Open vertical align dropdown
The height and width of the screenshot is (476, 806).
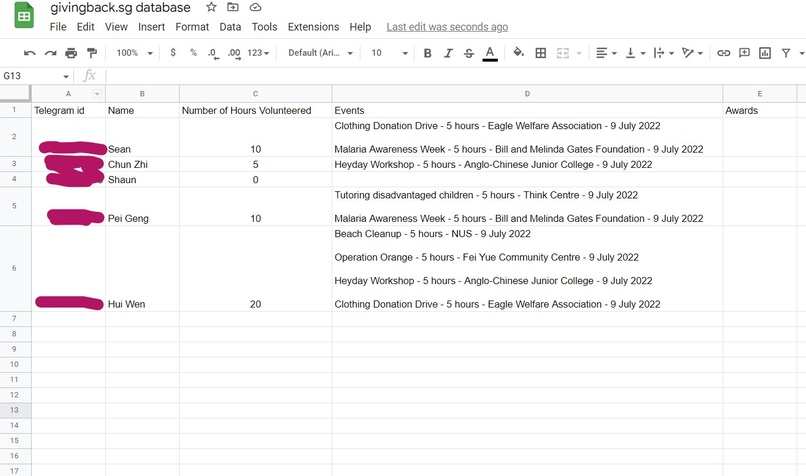tap(635, 53)
